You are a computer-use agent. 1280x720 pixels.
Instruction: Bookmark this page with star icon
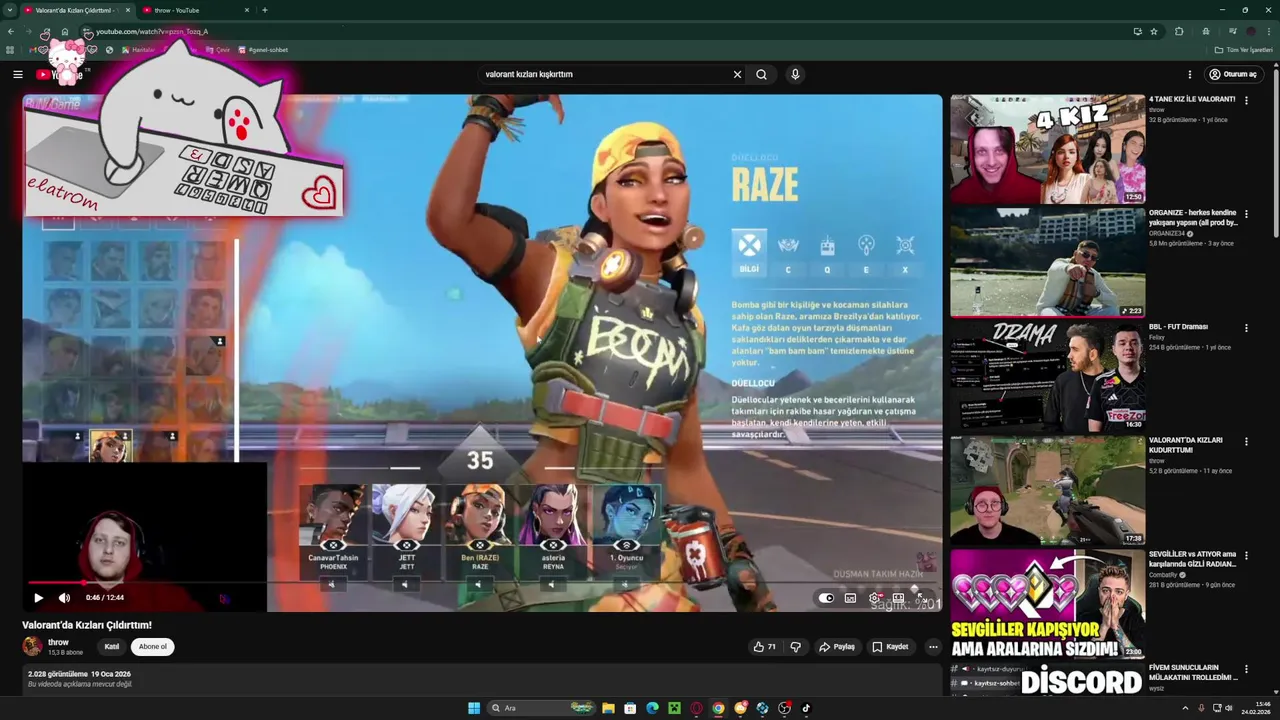1154,32
